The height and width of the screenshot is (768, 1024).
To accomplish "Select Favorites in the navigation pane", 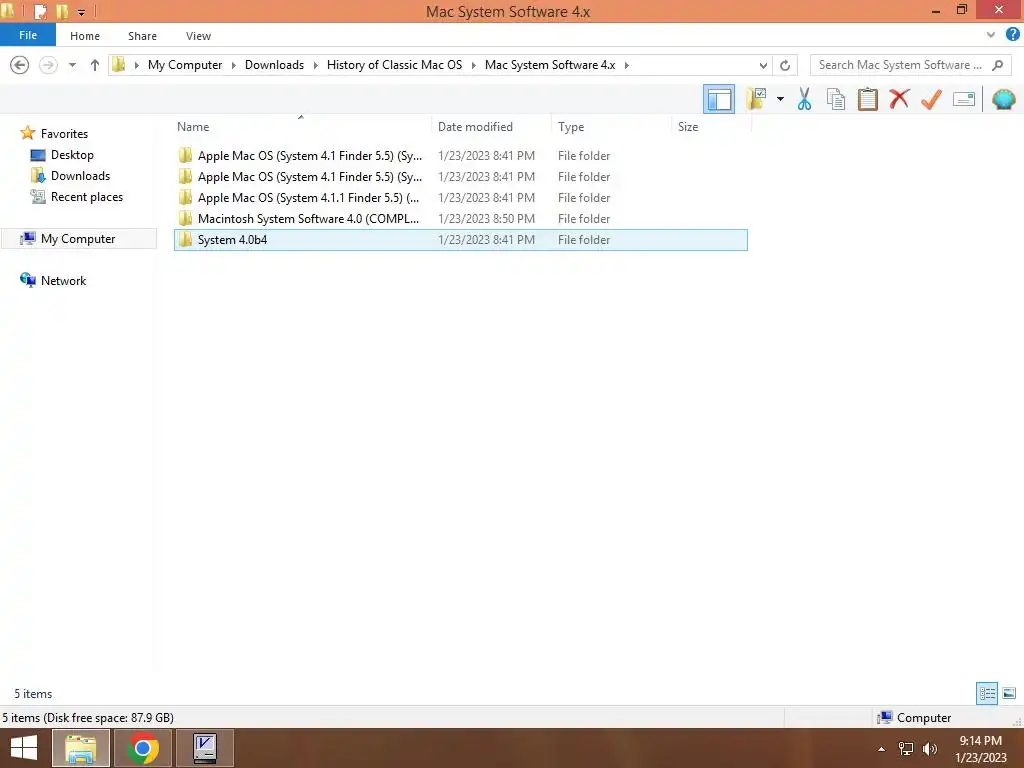I will 64,133.
